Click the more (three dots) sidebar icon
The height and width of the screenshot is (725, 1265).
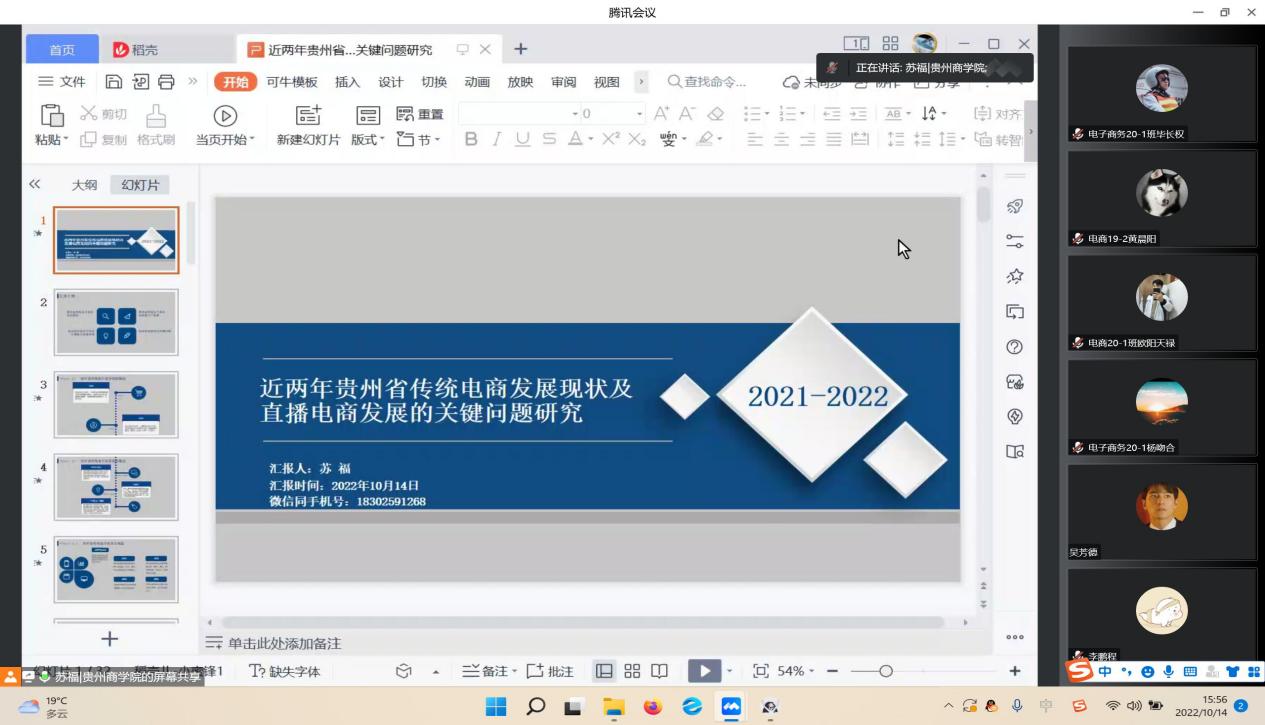coord(1014,637)
